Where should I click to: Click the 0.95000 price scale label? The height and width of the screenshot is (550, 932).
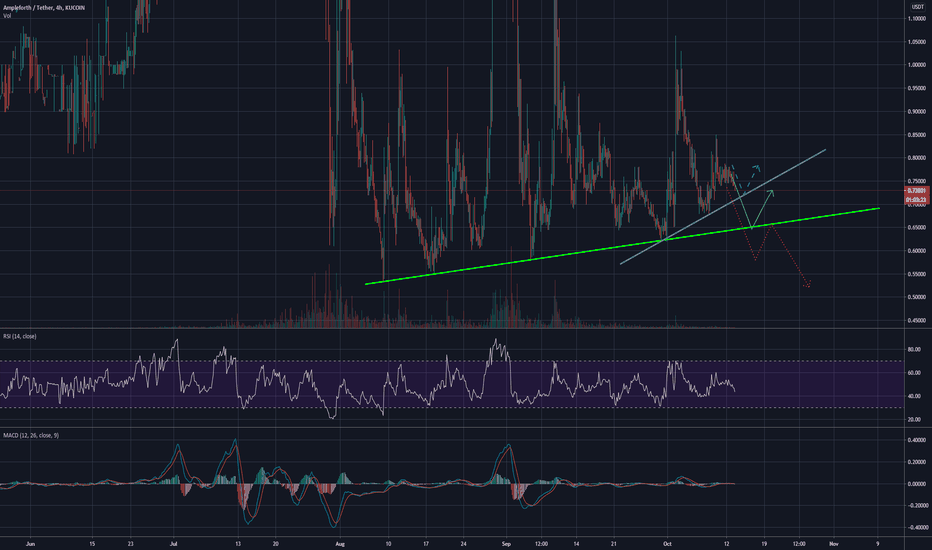tap(917, 88)
